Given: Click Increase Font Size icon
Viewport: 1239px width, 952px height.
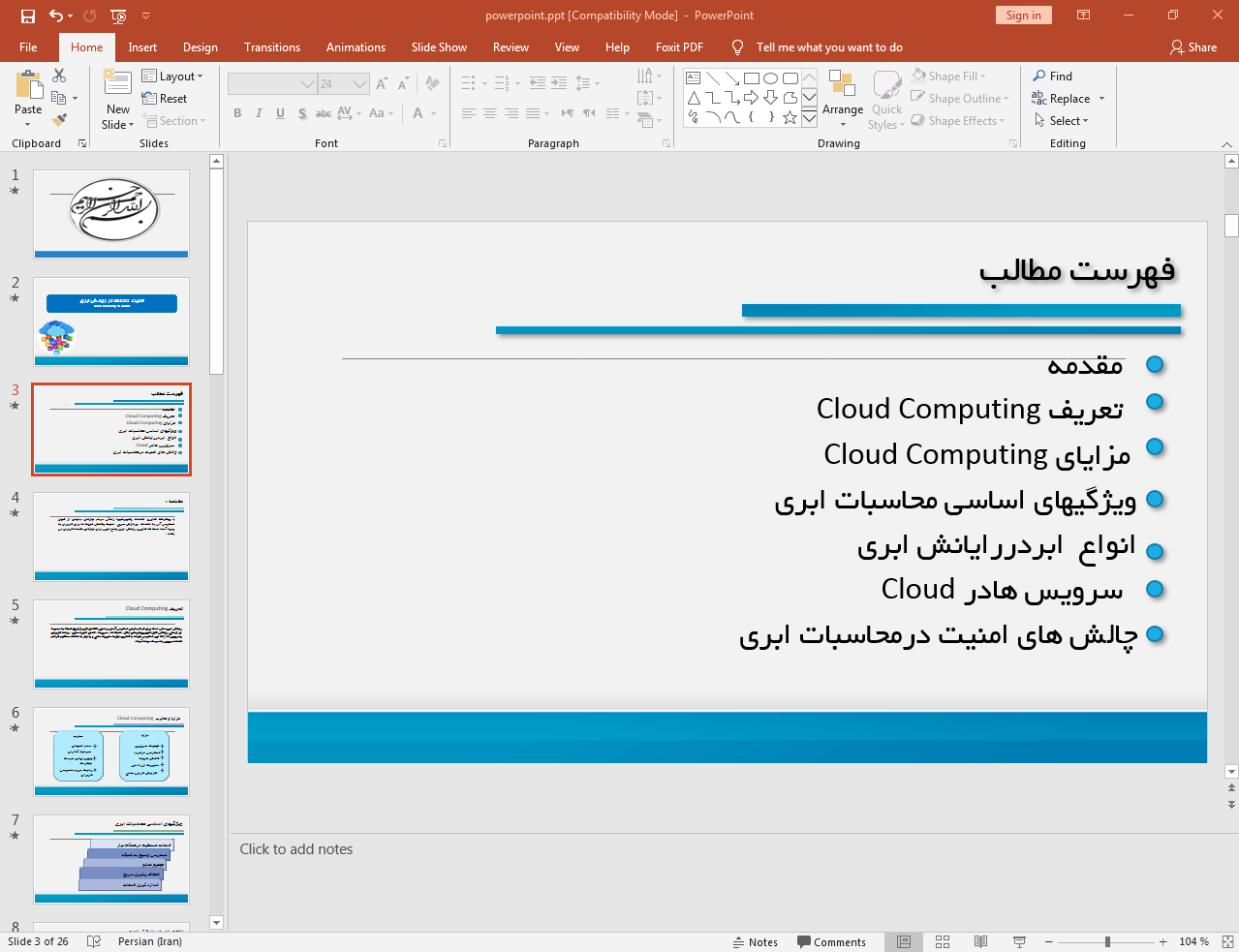Looking at the screenshot, I should [x=382, y=84].
